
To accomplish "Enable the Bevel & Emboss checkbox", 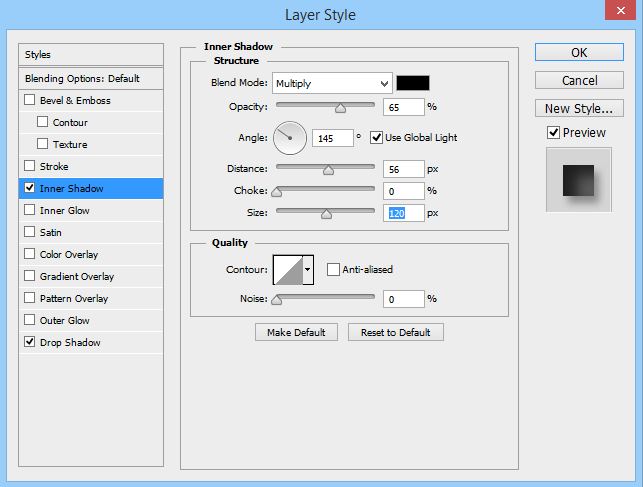I will (x=30, y=100).
